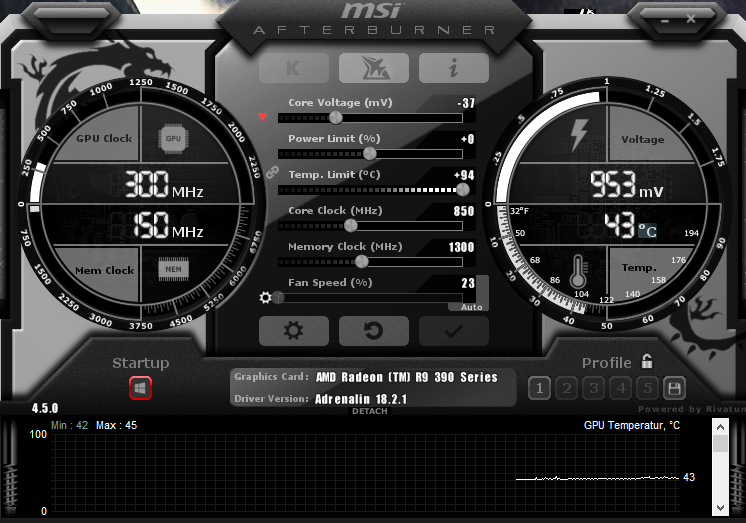Toggle the °C temperature unit indicator

(647, 231)
